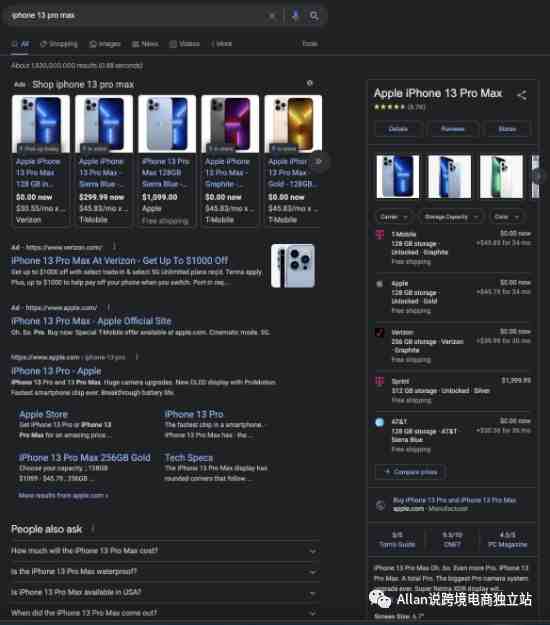
Task: Select the green iPhone thumbnail in panel
Action: [501, 177]
